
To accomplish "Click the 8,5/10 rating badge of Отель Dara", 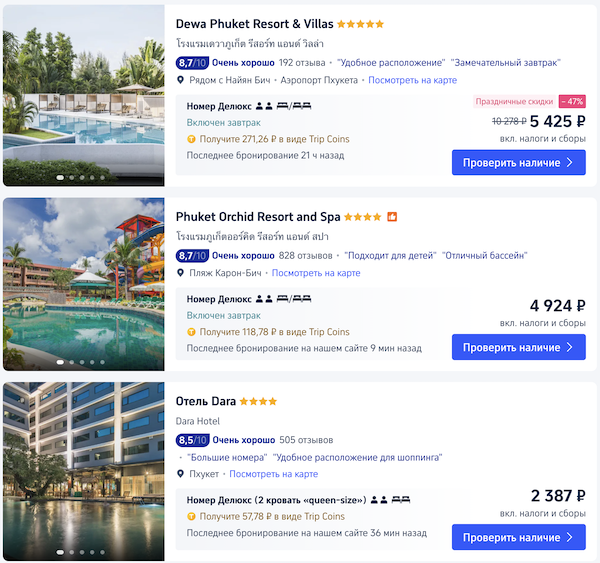I will pyautogui.click(x=192, y=439).
